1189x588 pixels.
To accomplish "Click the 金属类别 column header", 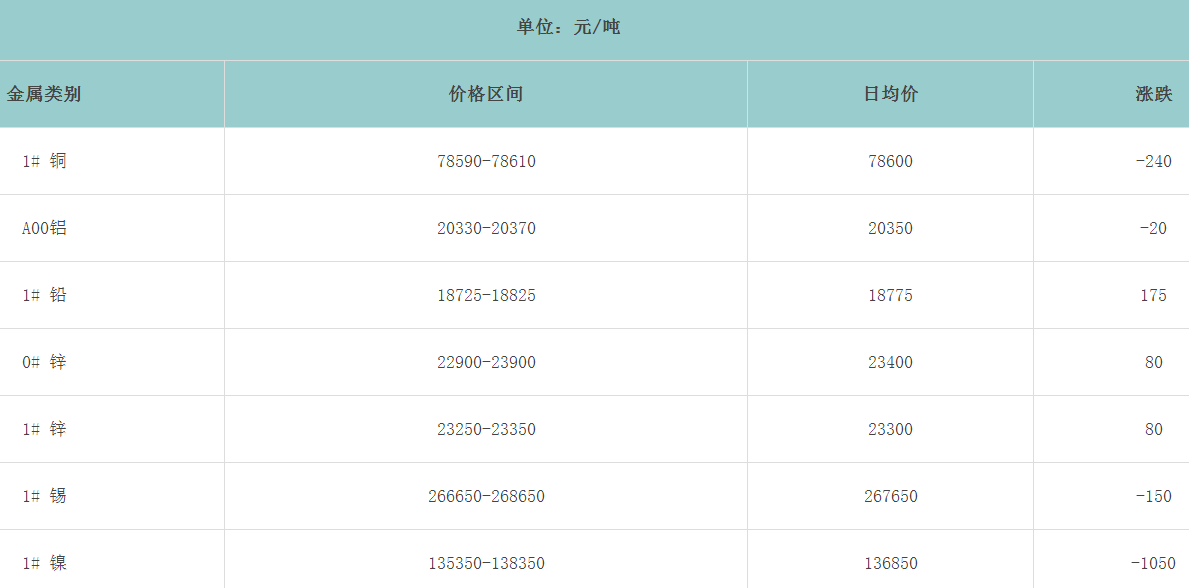I will click(x=44, y=94).
